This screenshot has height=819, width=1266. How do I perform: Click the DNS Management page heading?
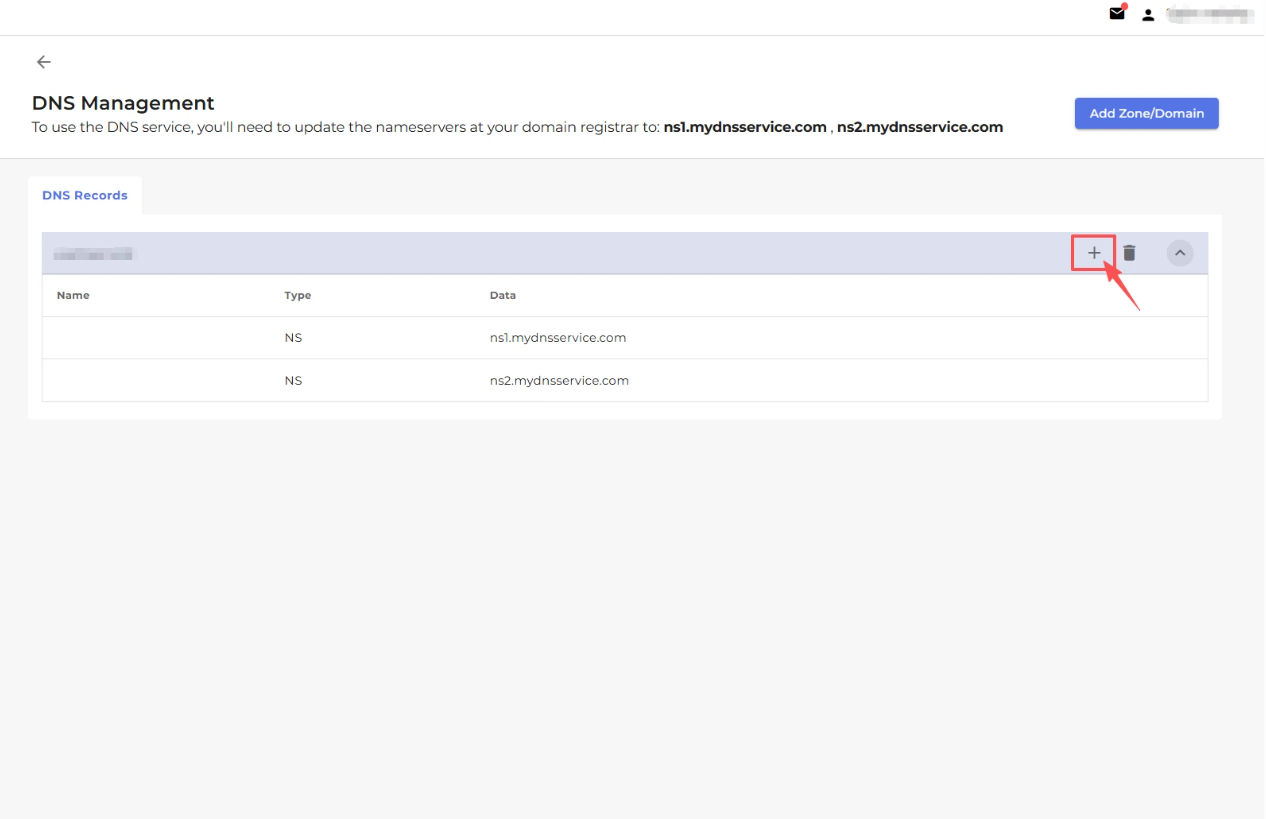coord(123,103)
